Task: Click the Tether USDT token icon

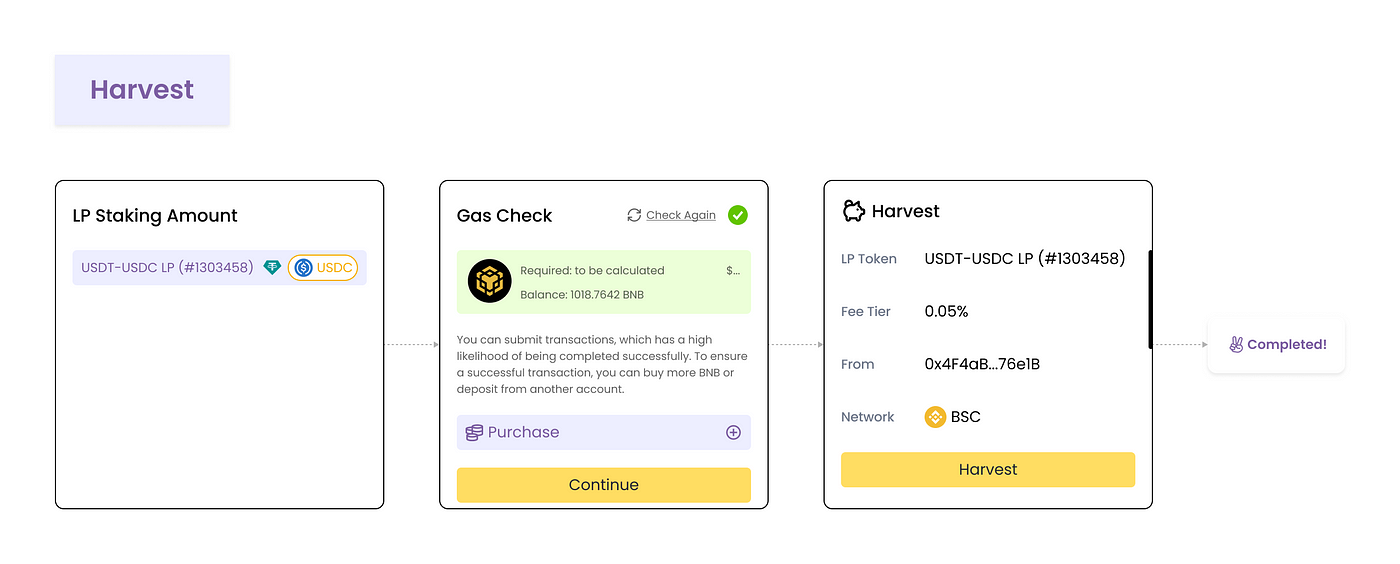Action: click(272, 268)
